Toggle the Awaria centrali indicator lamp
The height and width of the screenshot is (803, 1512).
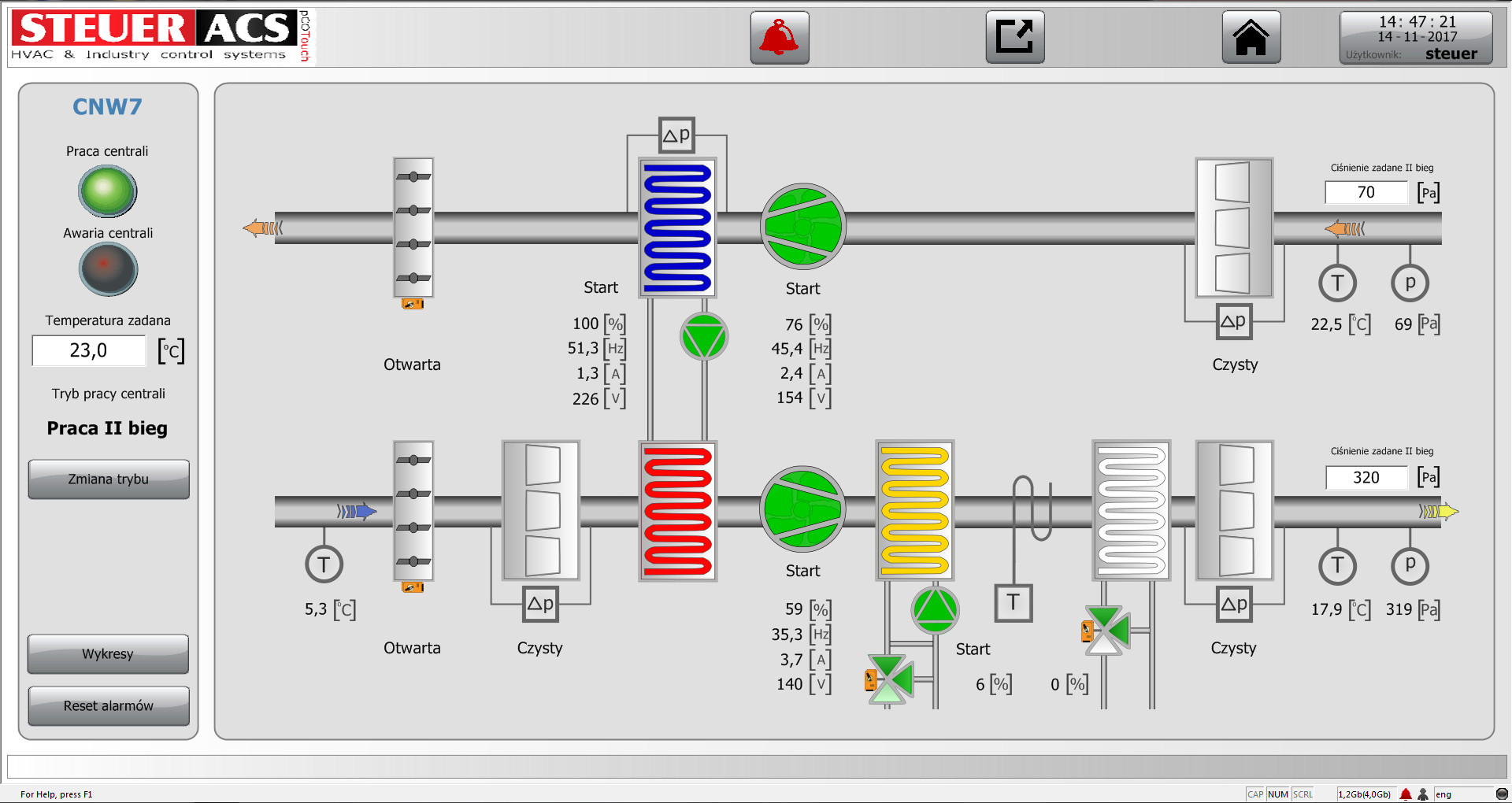coord(108,269)
